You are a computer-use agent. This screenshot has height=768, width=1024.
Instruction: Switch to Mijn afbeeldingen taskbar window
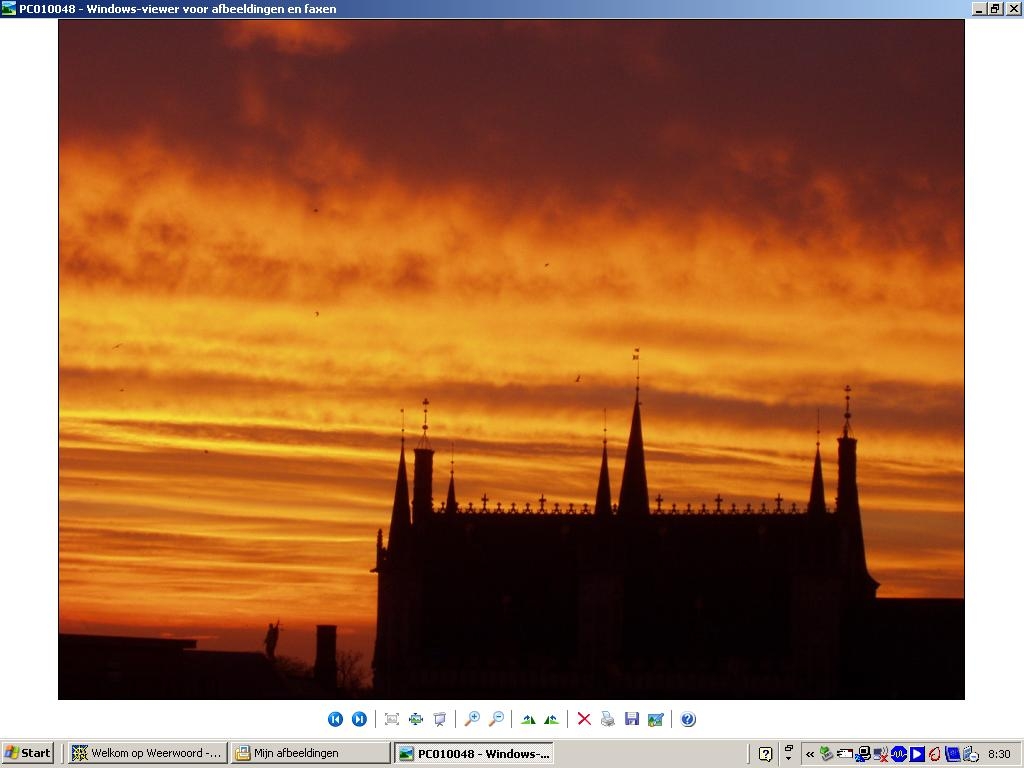point(311,753)
